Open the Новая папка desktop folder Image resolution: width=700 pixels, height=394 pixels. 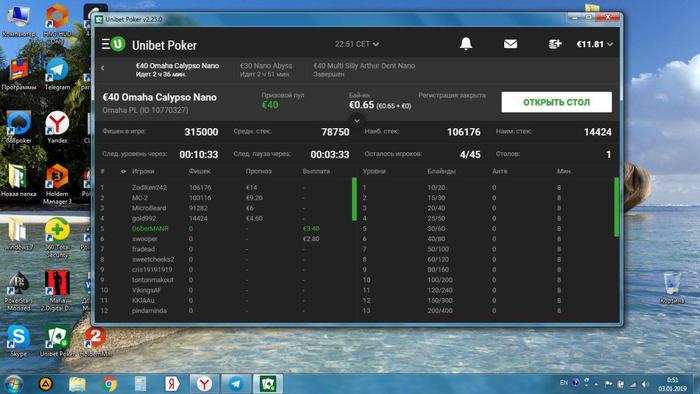(18, 181)
